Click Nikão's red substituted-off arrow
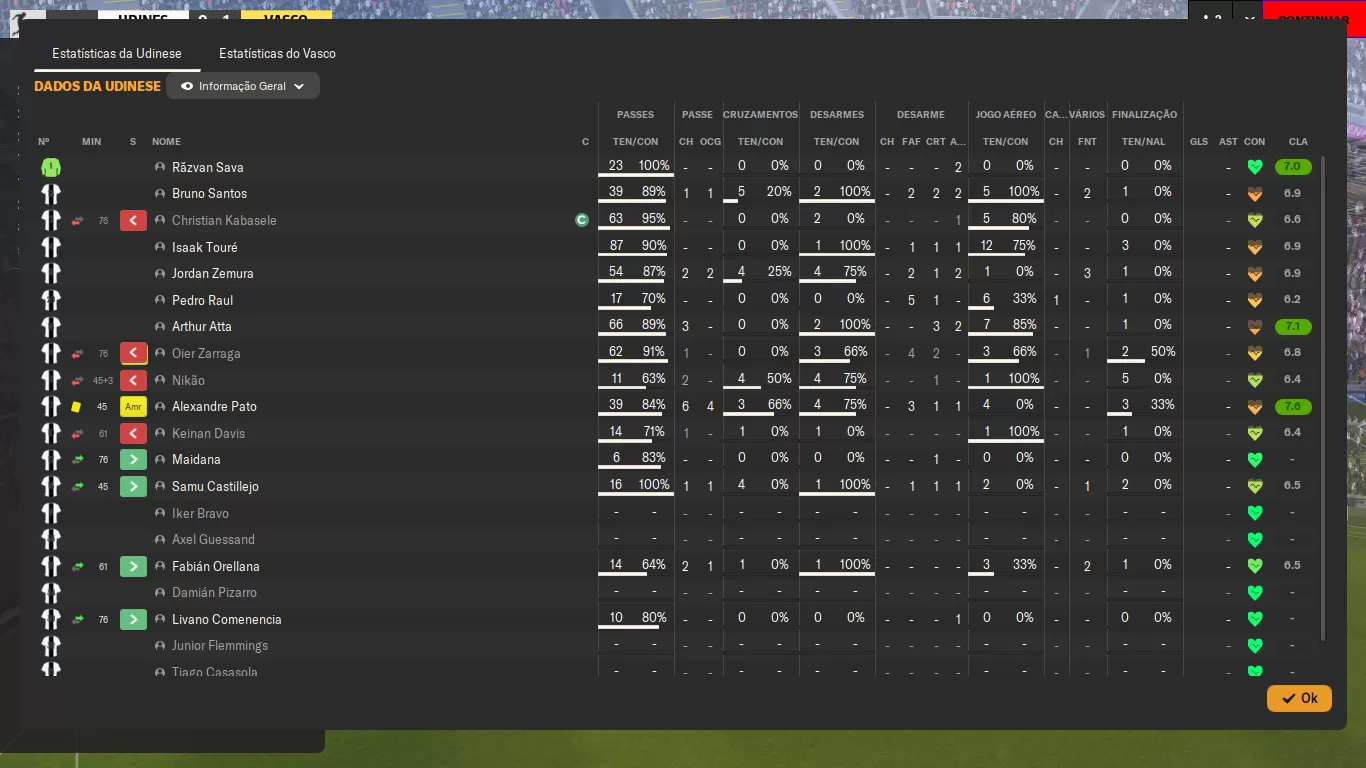 [x=133, y=380]
